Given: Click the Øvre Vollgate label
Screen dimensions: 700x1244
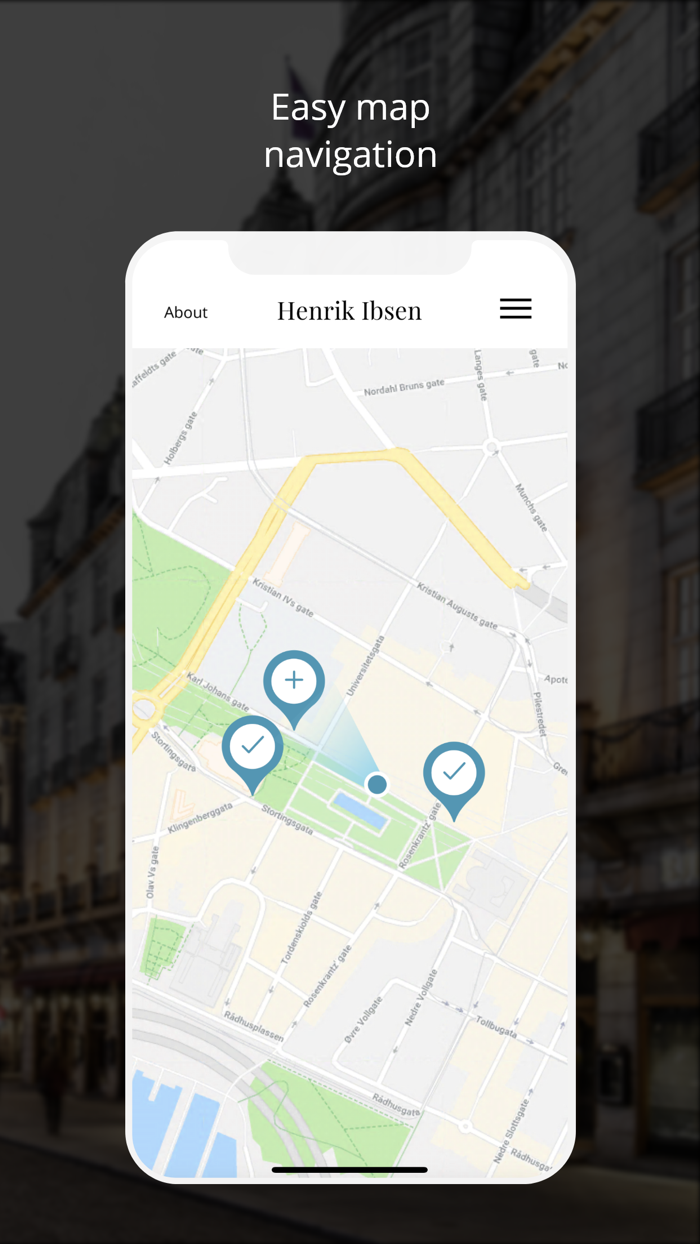Looking at the screenshot, I should click(x=363, y=1019).
